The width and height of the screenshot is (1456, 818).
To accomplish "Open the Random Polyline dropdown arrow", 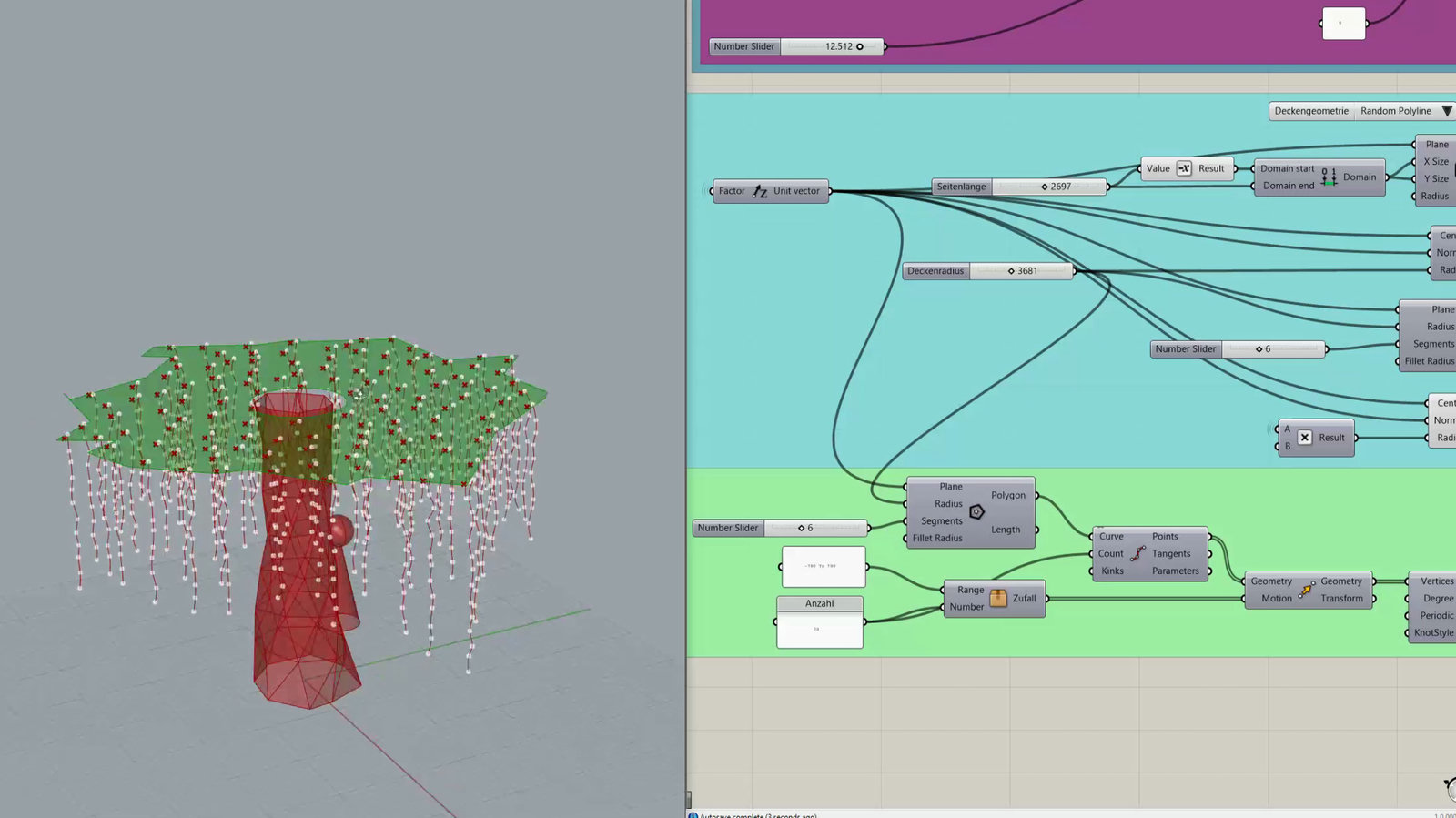I will tap(1447, 111).
